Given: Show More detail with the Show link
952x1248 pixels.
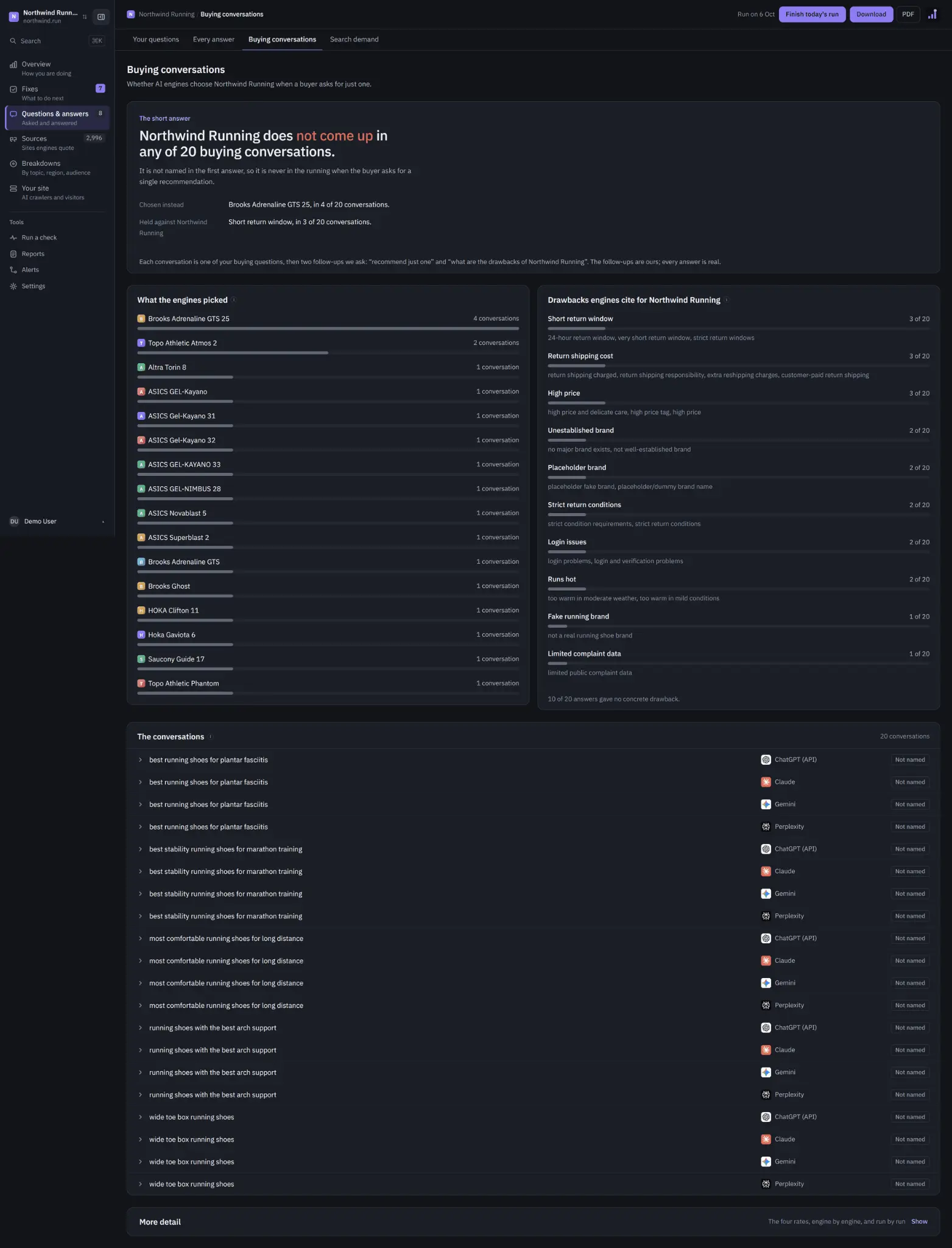Looking at the screenshot, I should pyautogui.click(x=919, y=1222).
